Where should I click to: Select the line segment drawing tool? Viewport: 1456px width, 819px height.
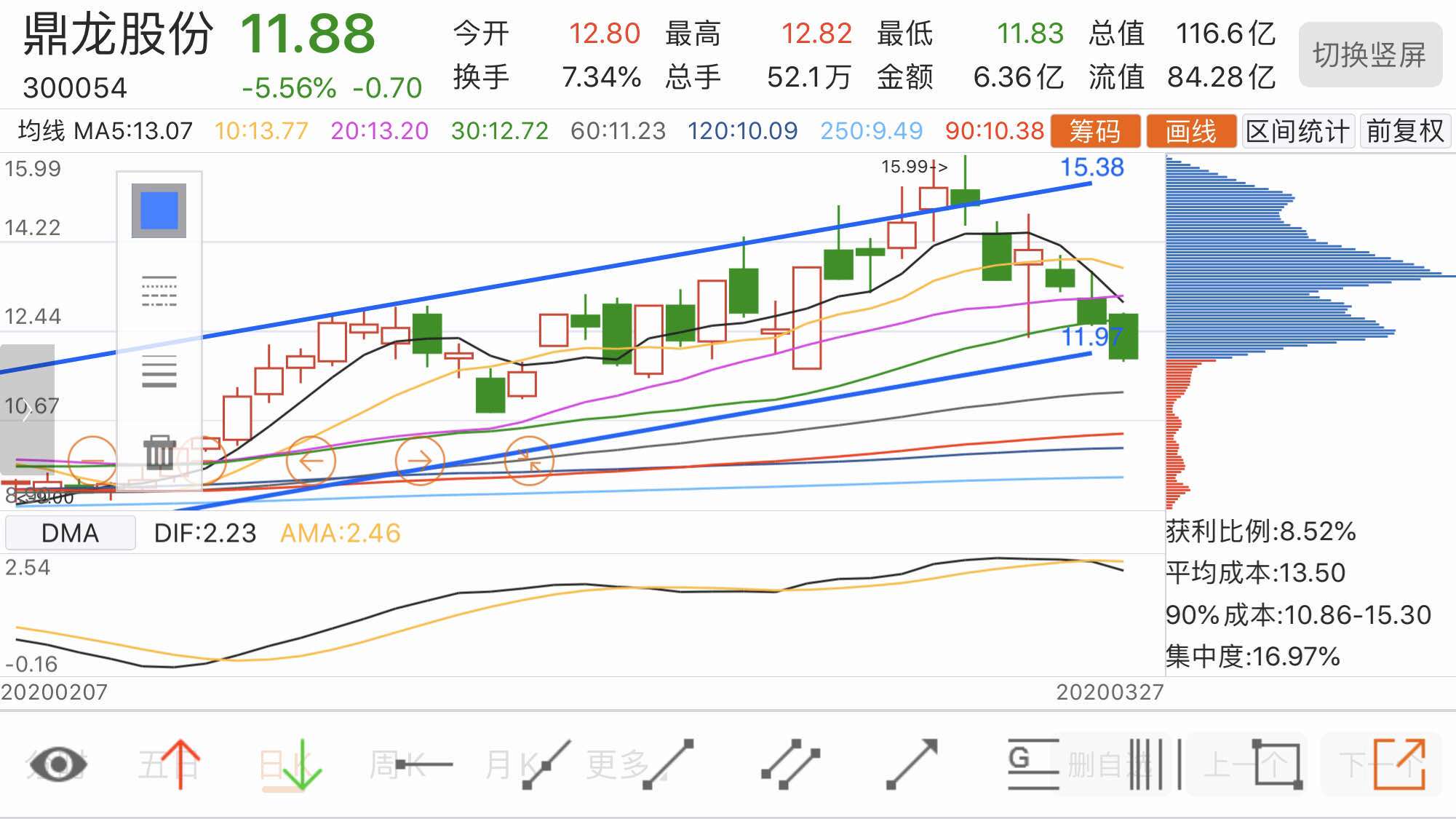668,764
